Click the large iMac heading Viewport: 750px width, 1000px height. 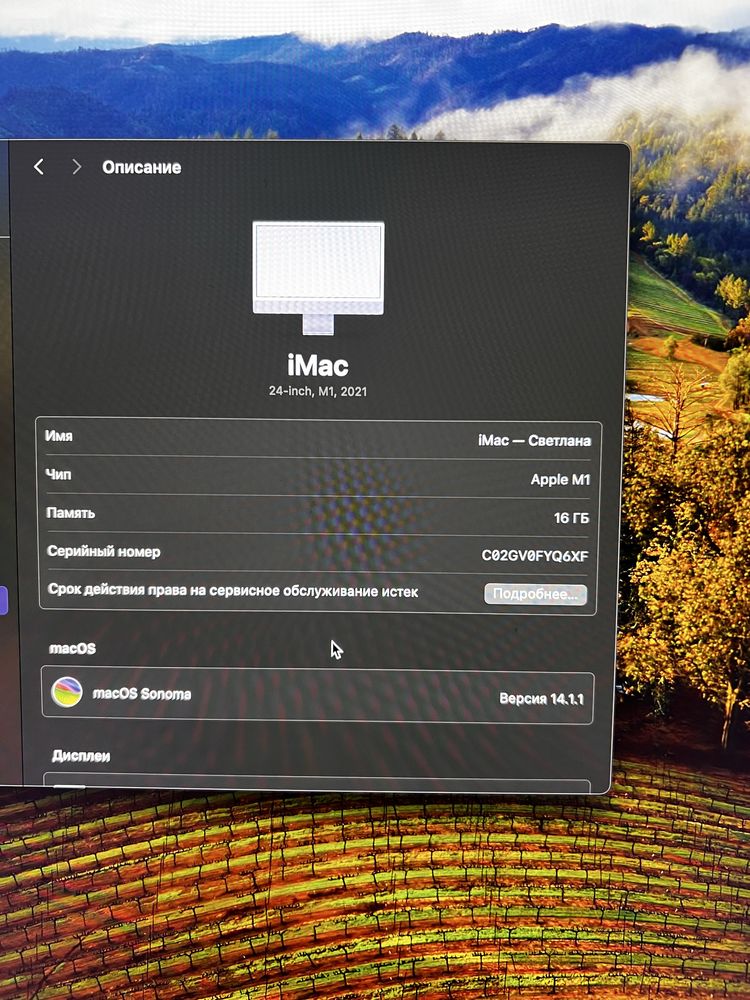click(318, 365)
